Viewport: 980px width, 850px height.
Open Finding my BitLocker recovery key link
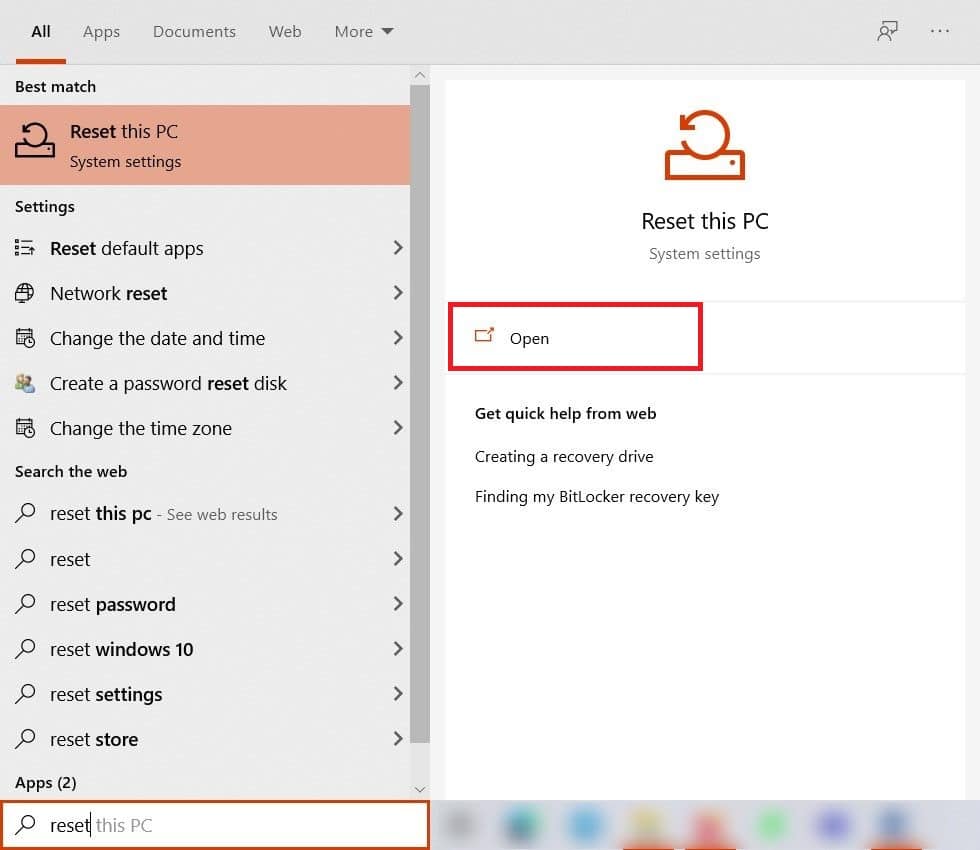596,496
